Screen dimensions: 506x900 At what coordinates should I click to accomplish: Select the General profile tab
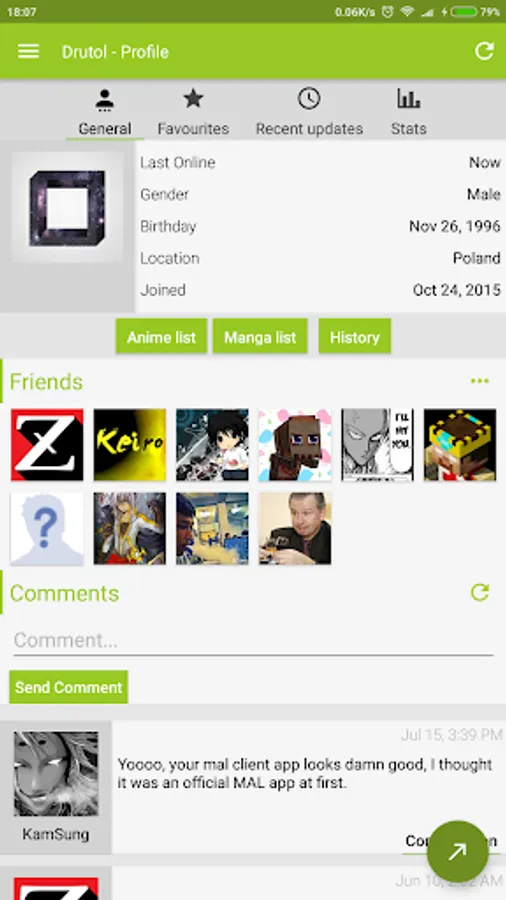[105, 112]
